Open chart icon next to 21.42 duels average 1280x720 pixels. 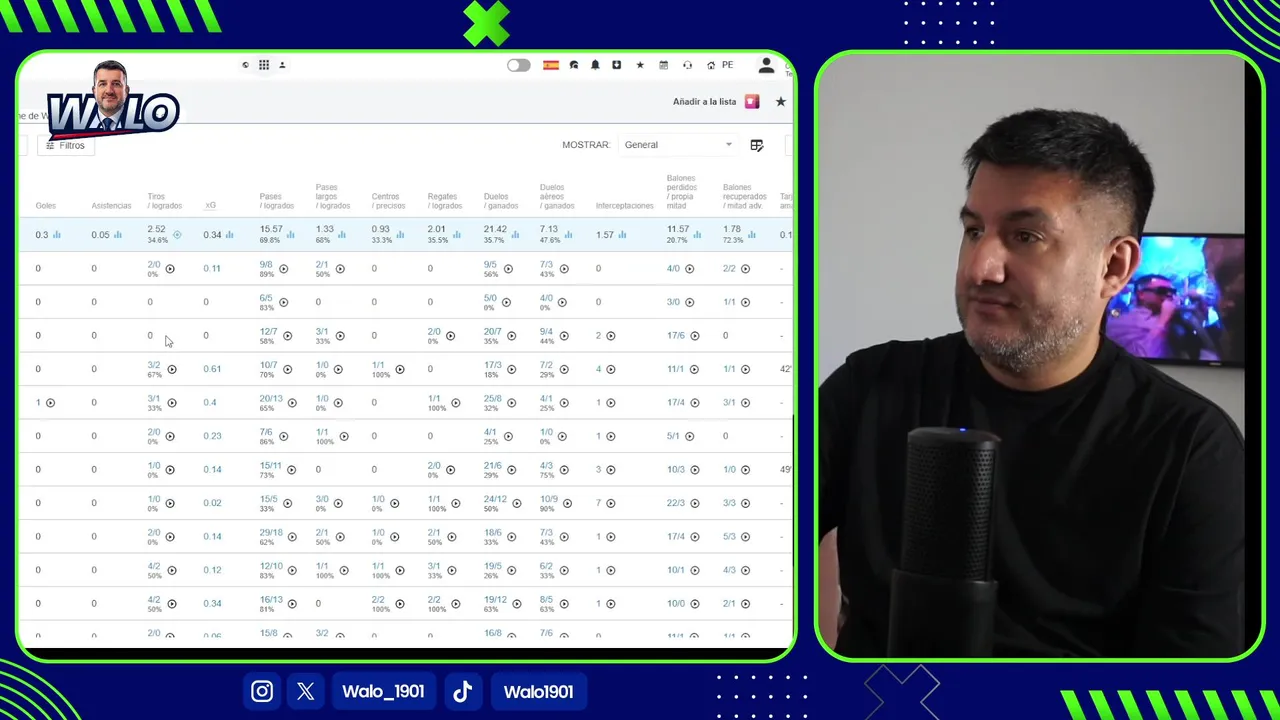tap(515, 235)
